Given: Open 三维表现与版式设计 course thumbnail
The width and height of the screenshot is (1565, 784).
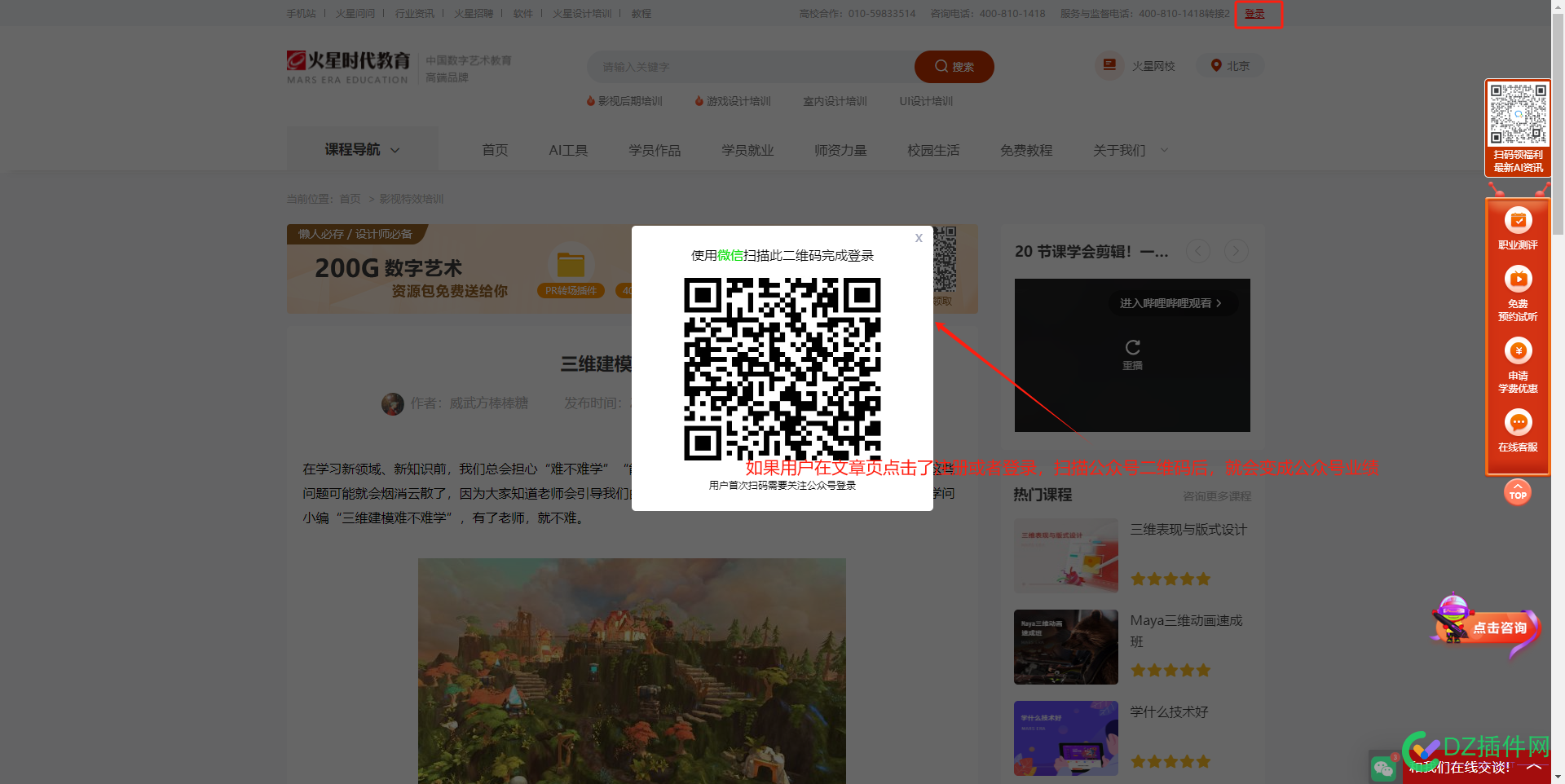Looking at the screenshot, I should (1065, 556).
